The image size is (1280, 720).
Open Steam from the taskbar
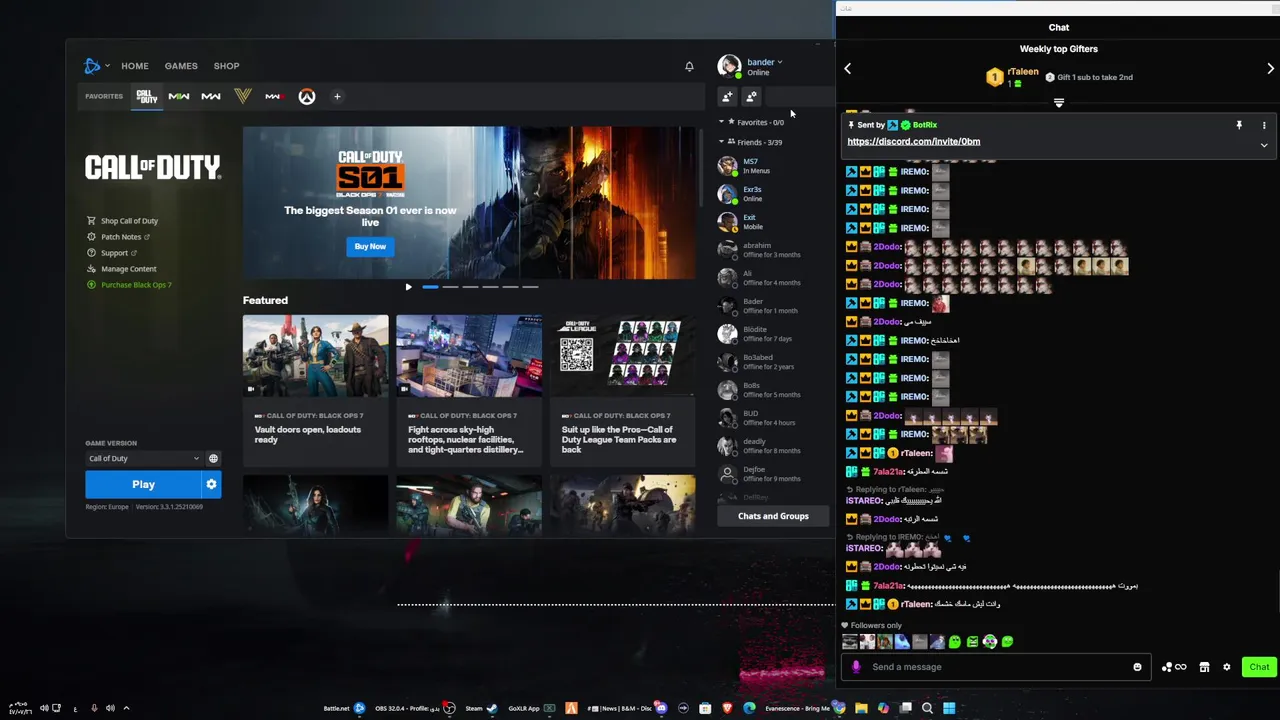tap(482, 708)
